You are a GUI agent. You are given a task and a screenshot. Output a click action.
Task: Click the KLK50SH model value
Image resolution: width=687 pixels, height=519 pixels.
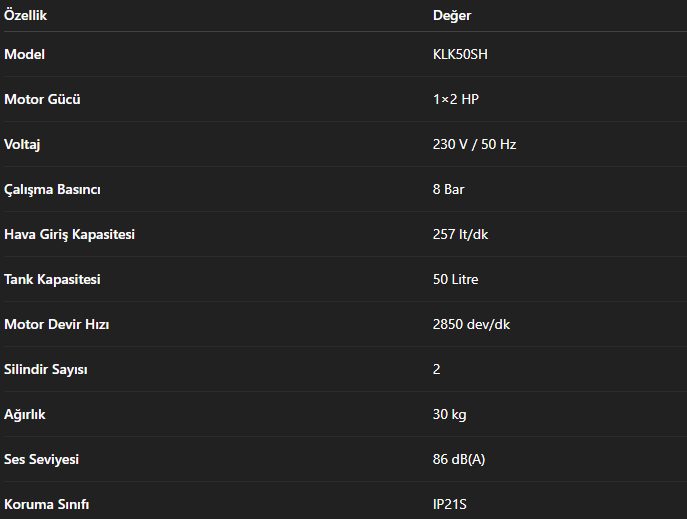point(460,54)
